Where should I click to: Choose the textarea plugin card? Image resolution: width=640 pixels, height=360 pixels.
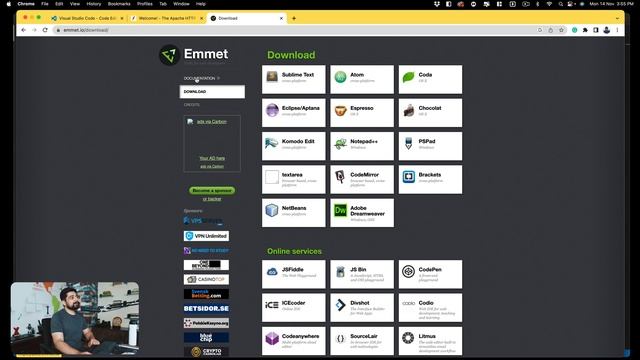pos(294,179)
